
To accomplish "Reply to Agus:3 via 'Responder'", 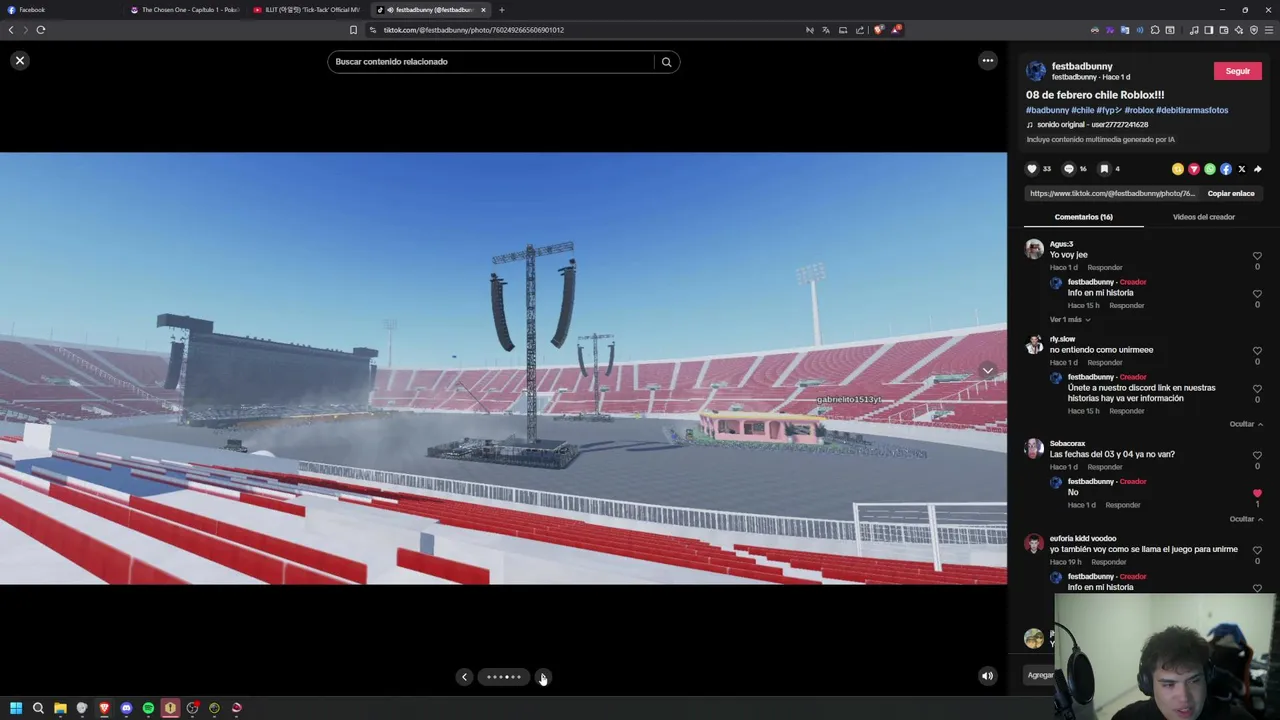I will pyautogui.click(x=1105, y=268).
